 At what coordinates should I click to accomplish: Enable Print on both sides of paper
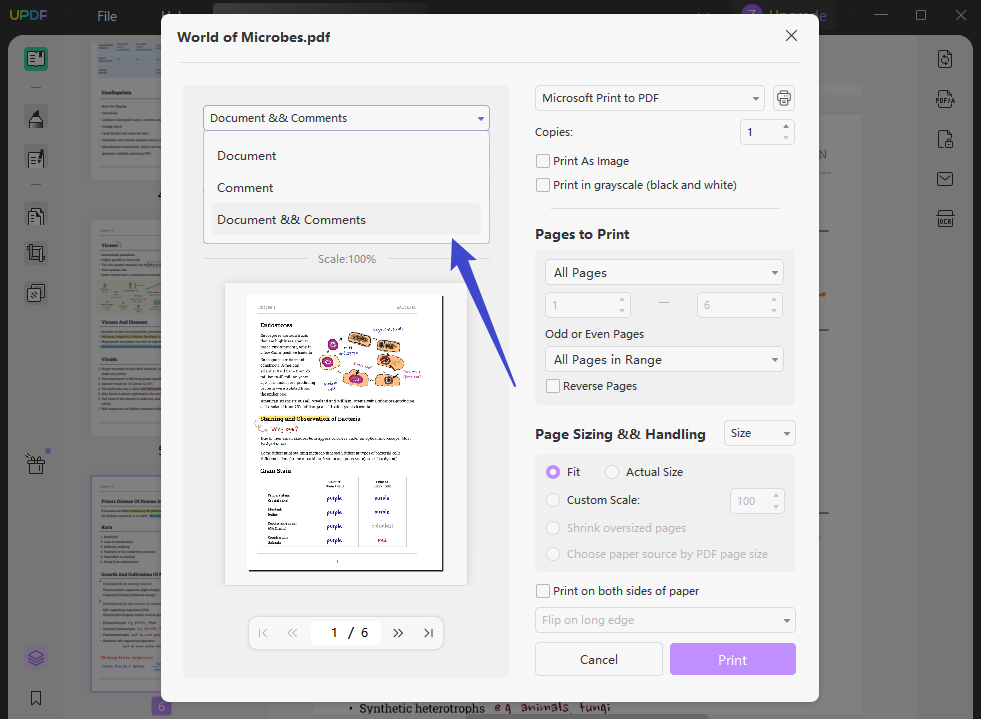point(543,591)
